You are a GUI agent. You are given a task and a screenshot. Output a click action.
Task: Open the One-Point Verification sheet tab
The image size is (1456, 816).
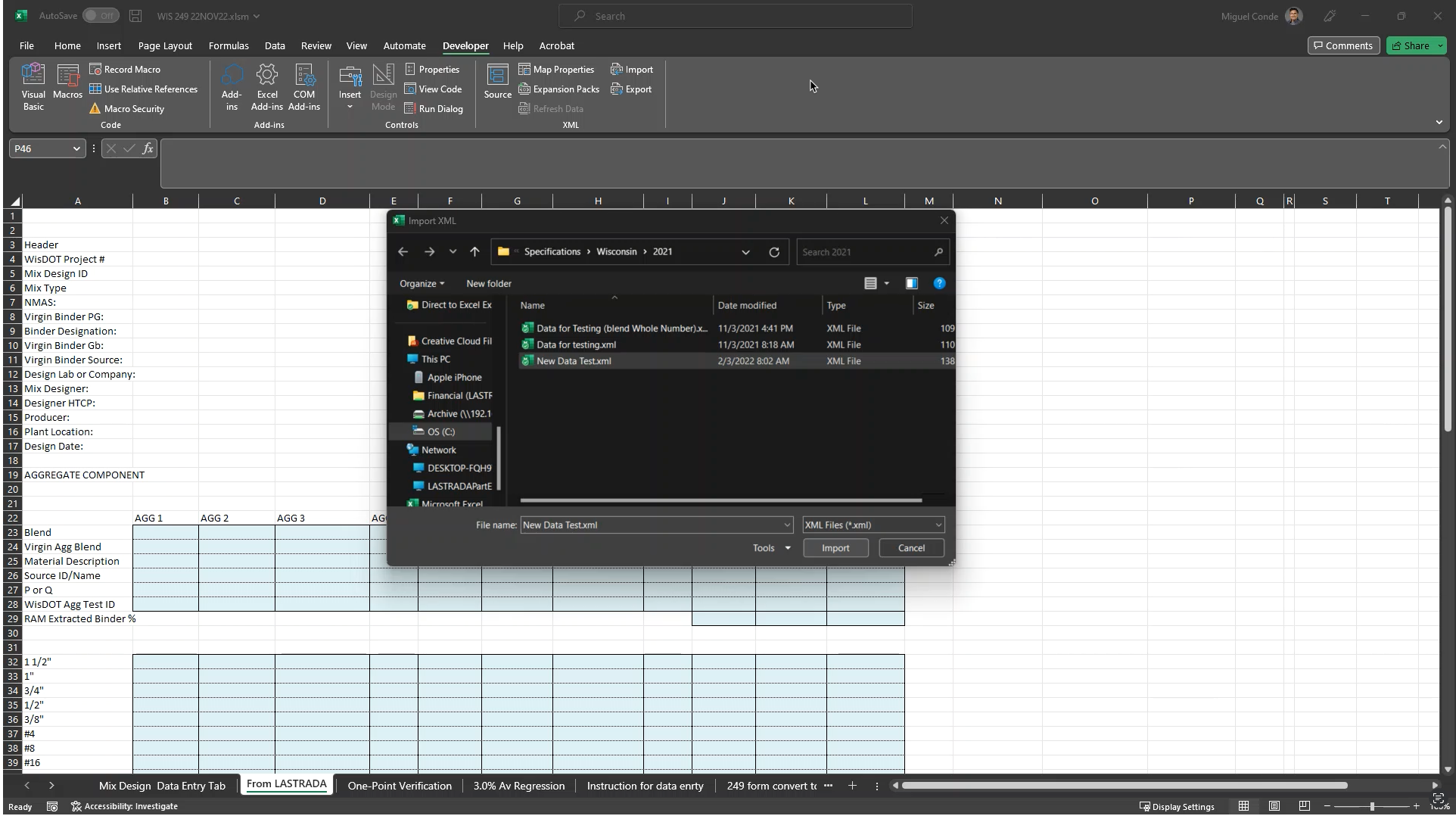click(400, 786)
